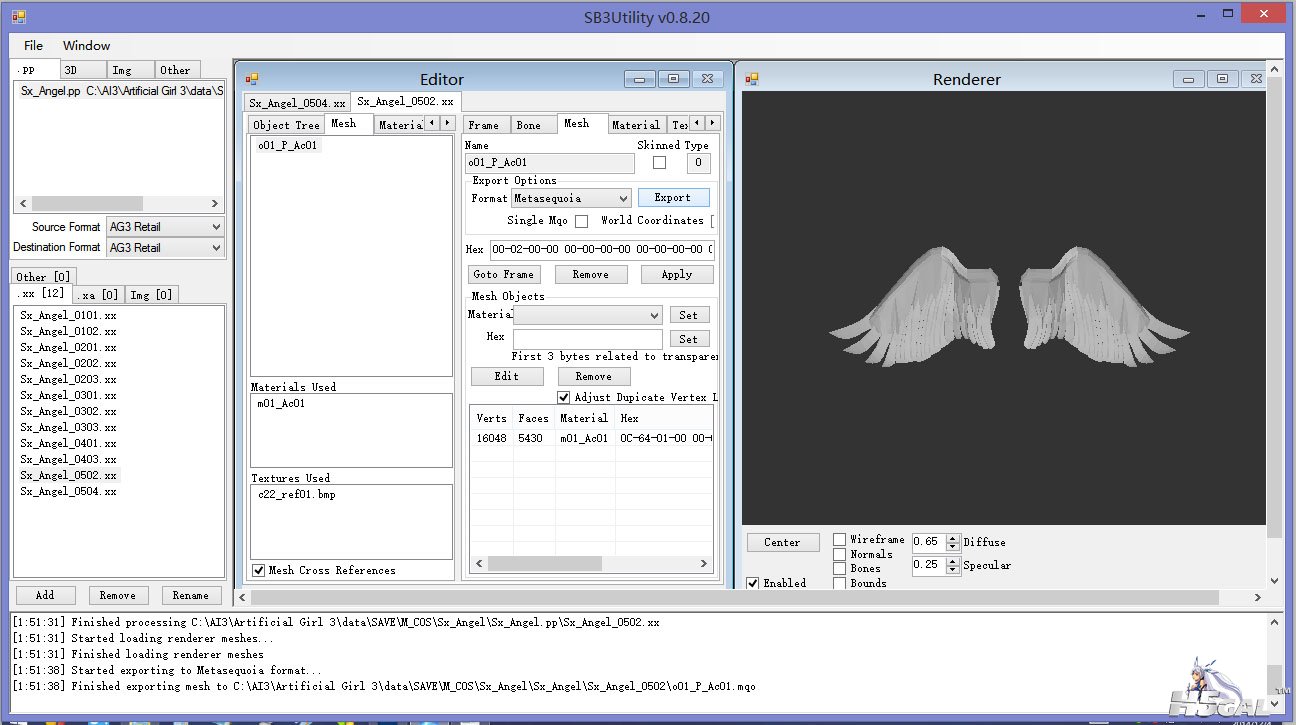
Task: Open the Img [0] tab
Action: (151, 294)
